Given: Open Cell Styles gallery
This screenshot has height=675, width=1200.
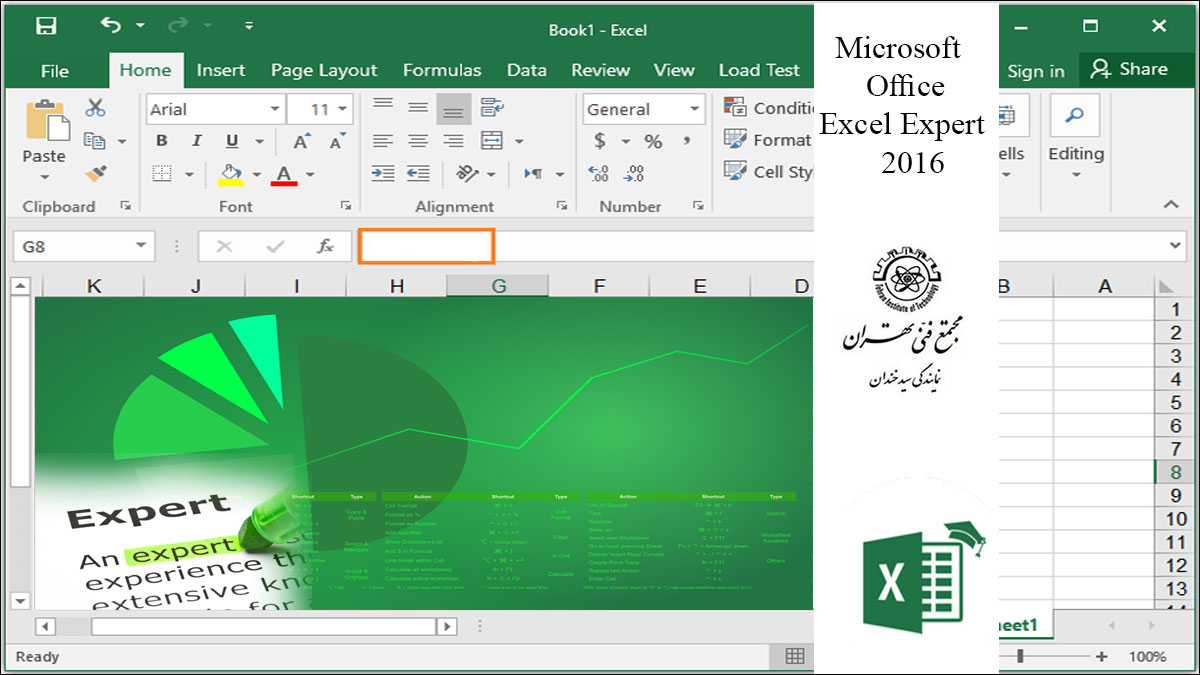Looking at the screenshot, I should click(x=768, y=172).
